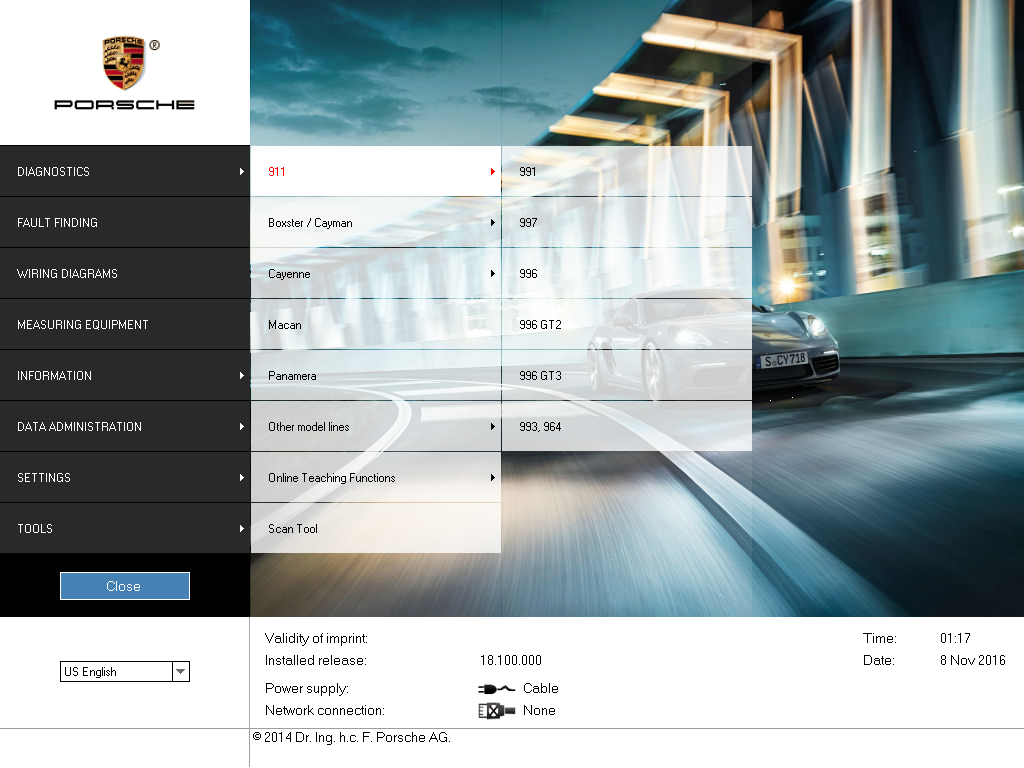
Task: Open the US English language dropdown
Action: click(180, 672)
